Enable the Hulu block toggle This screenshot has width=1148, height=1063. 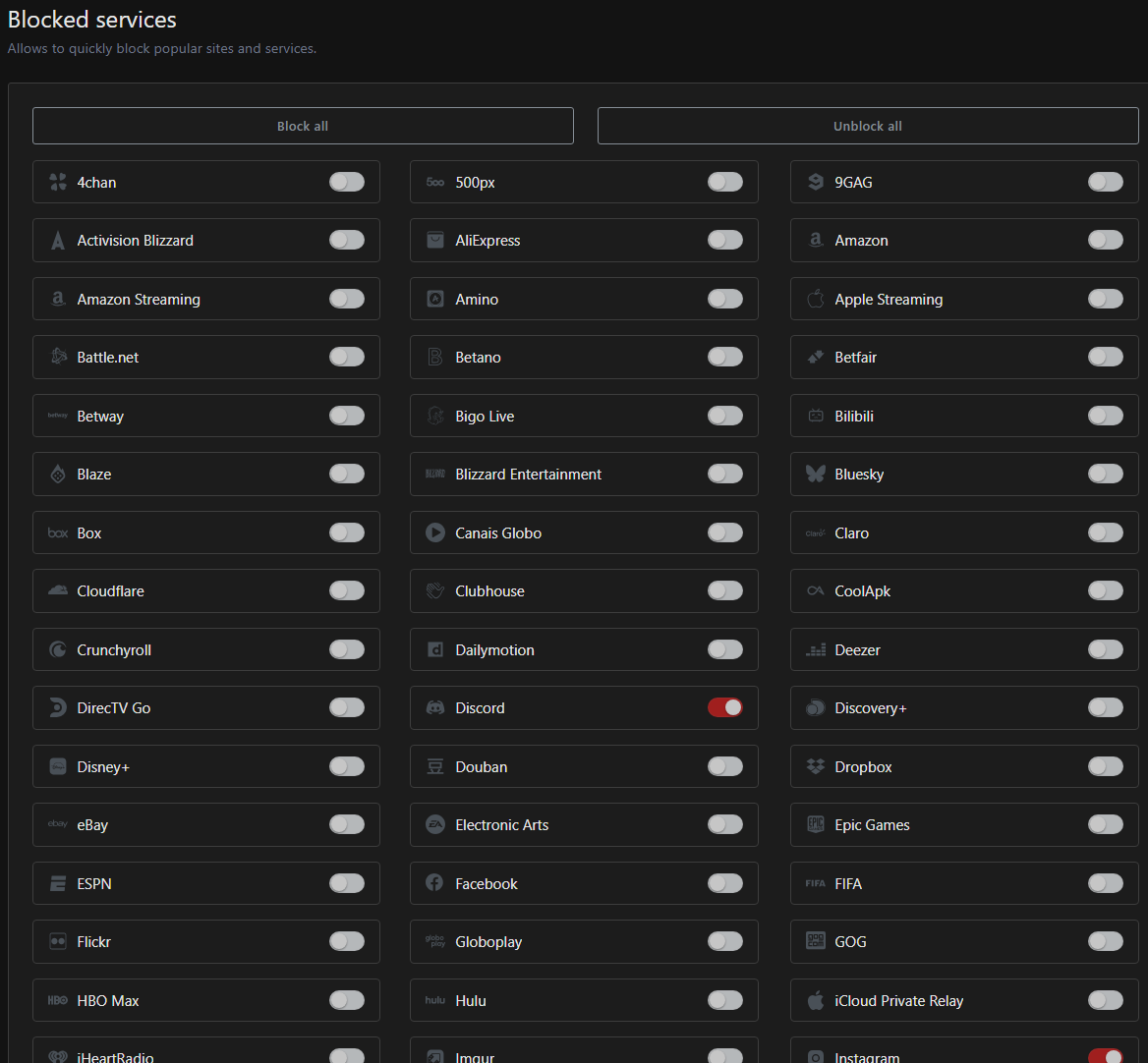725,1000
